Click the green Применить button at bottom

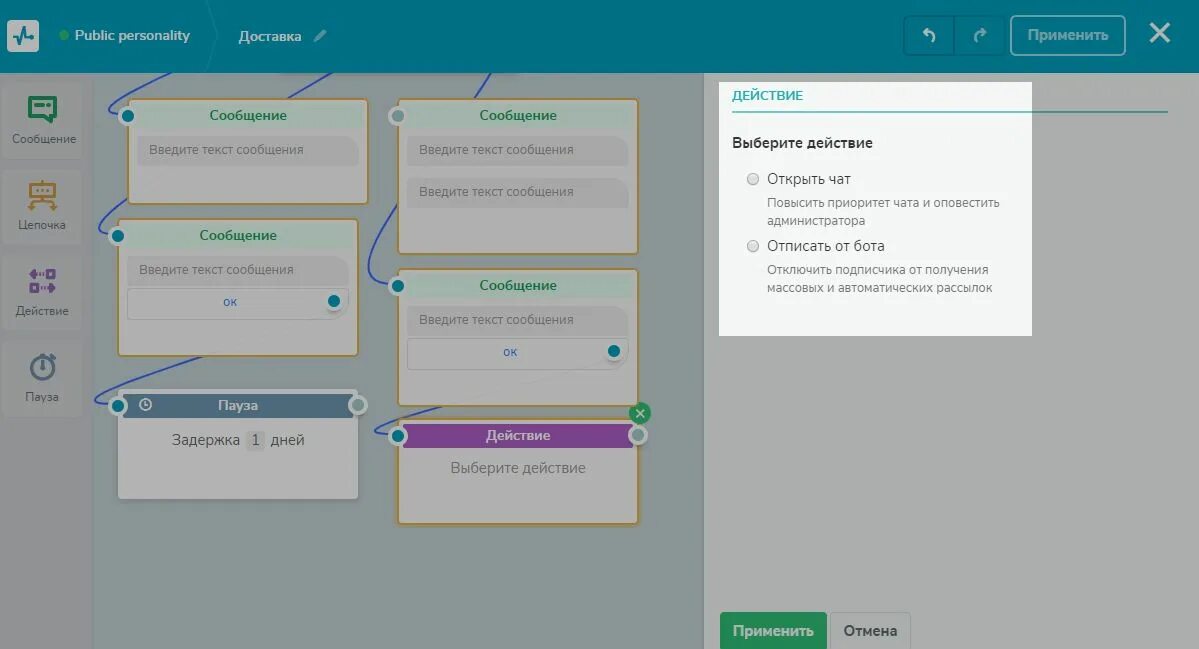773,631
